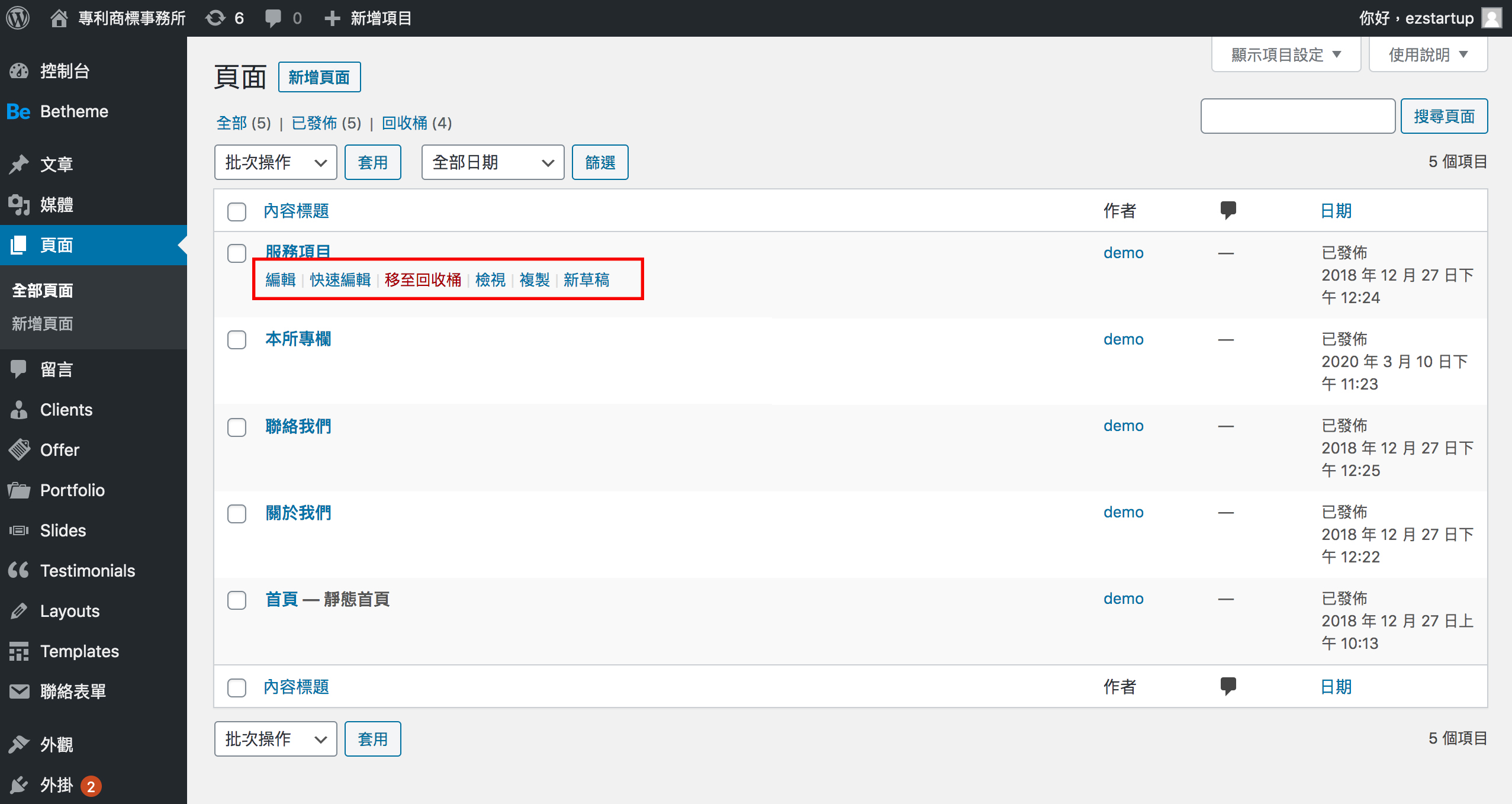Click the Betheme icon in the sidebar
The height and width of the screenshot is (804, 1512).
click(x=18, y=111)
